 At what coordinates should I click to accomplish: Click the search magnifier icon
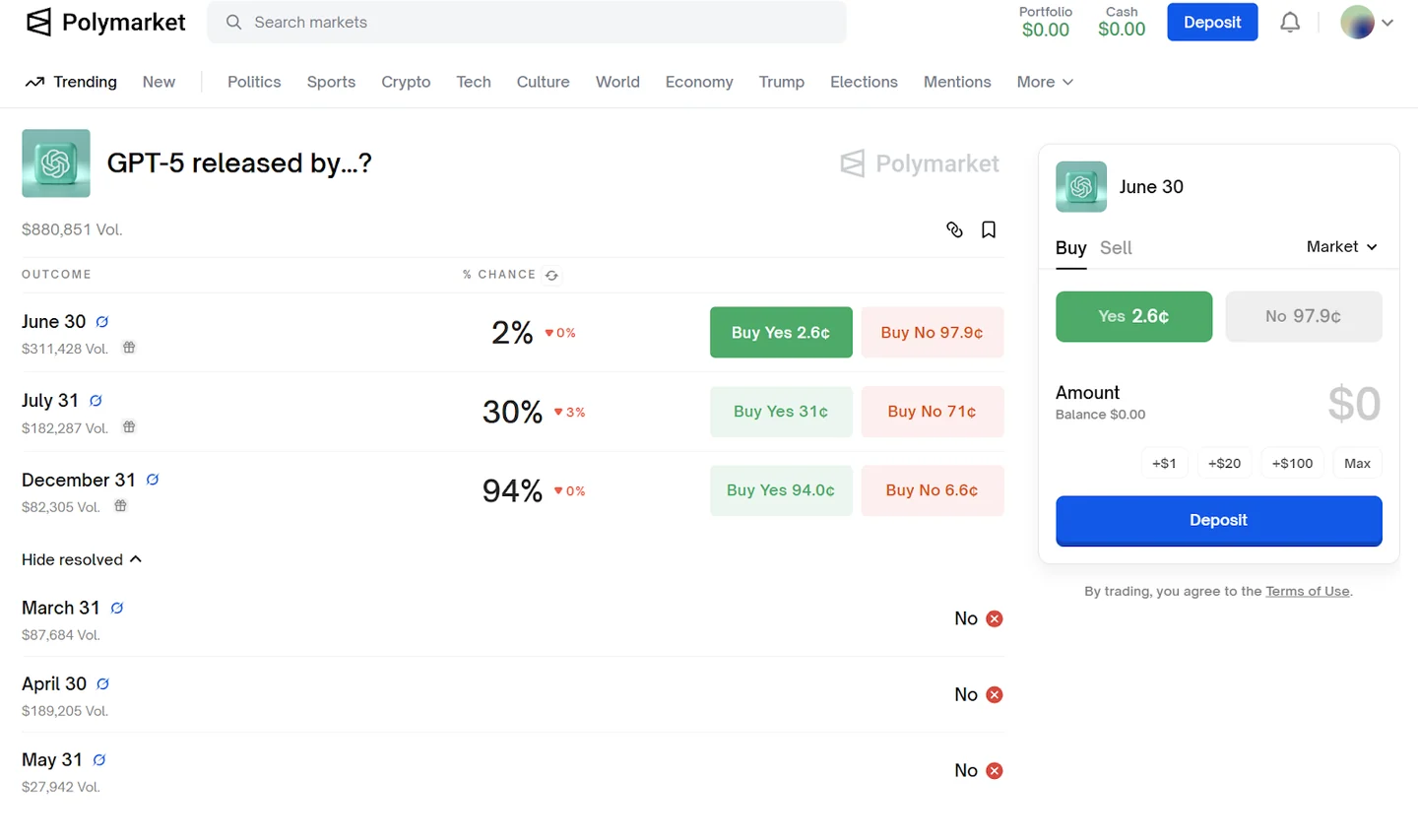click(x=233, y=22)
